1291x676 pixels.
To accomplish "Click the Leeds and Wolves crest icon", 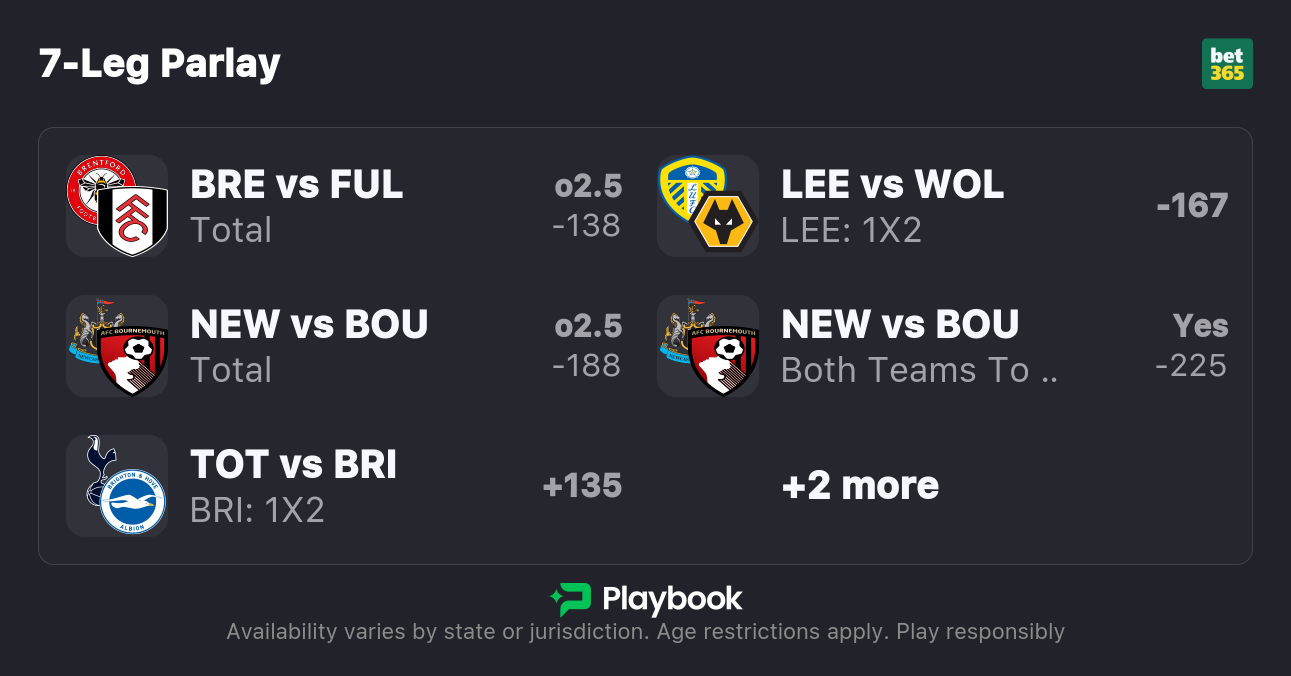I will (x=708, y=206).
